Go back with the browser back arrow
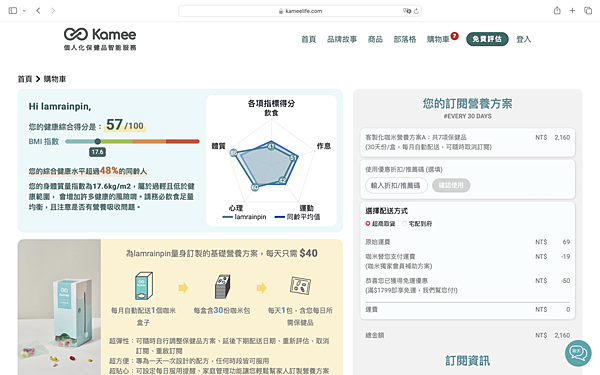Screen dimensions: 600x375 coord(38,11)
